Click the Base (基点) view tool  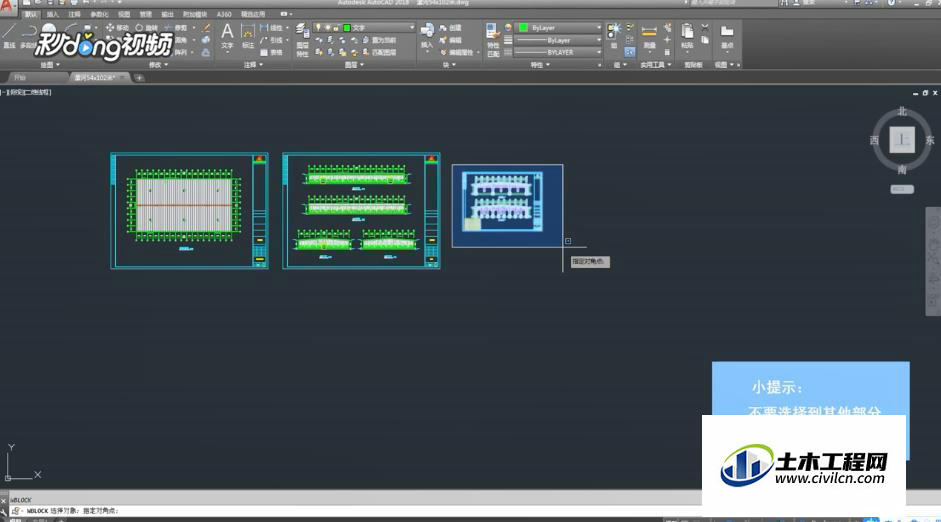727,36
